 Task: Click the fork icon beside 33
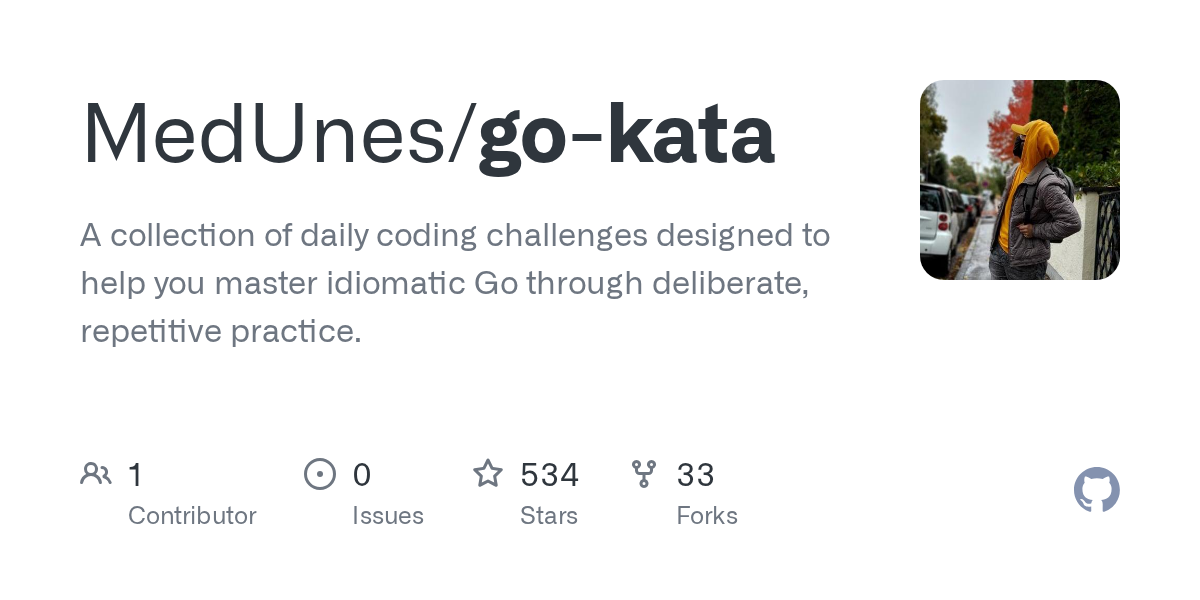pos(644,474)
